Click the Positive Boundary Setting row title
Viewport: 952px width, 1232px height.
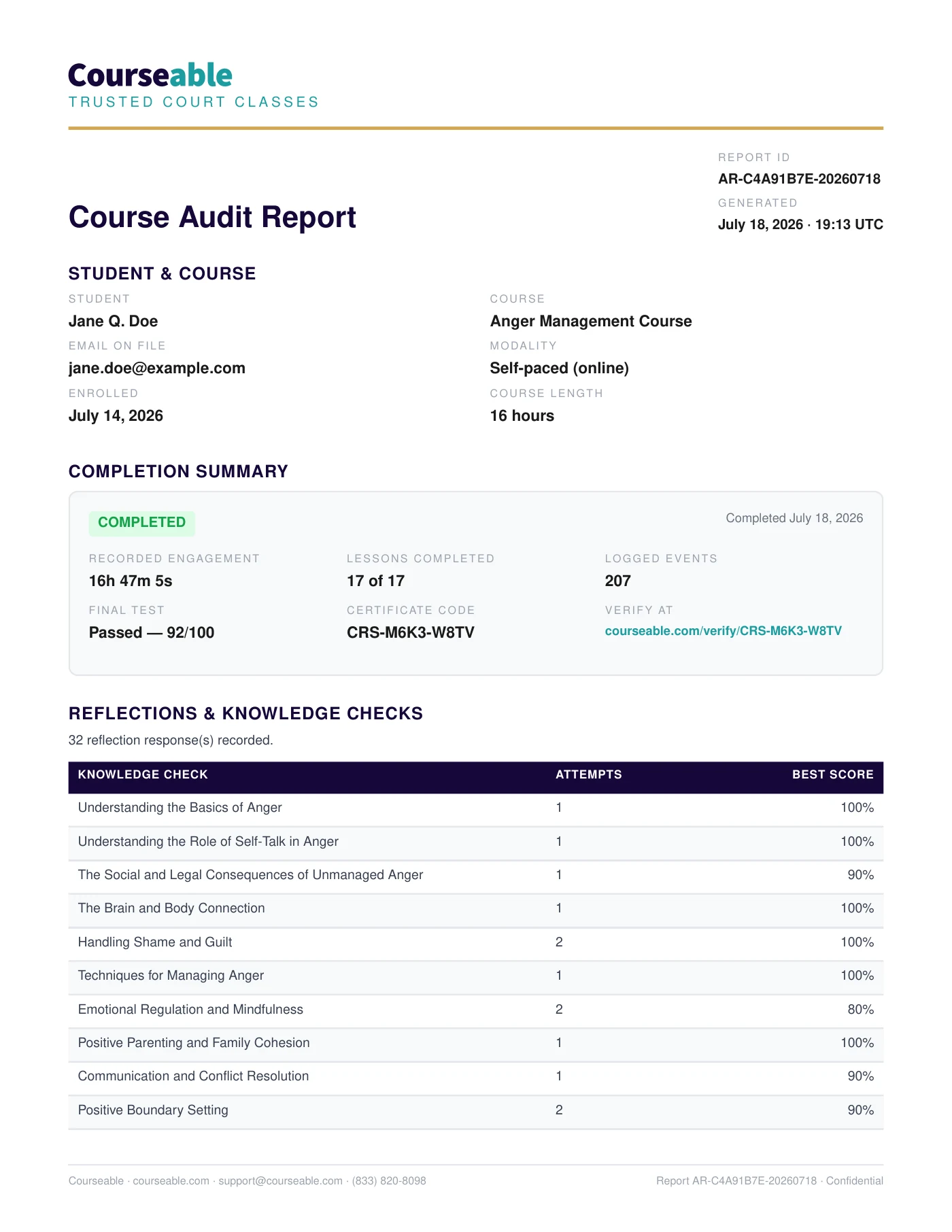(153, 1110)
